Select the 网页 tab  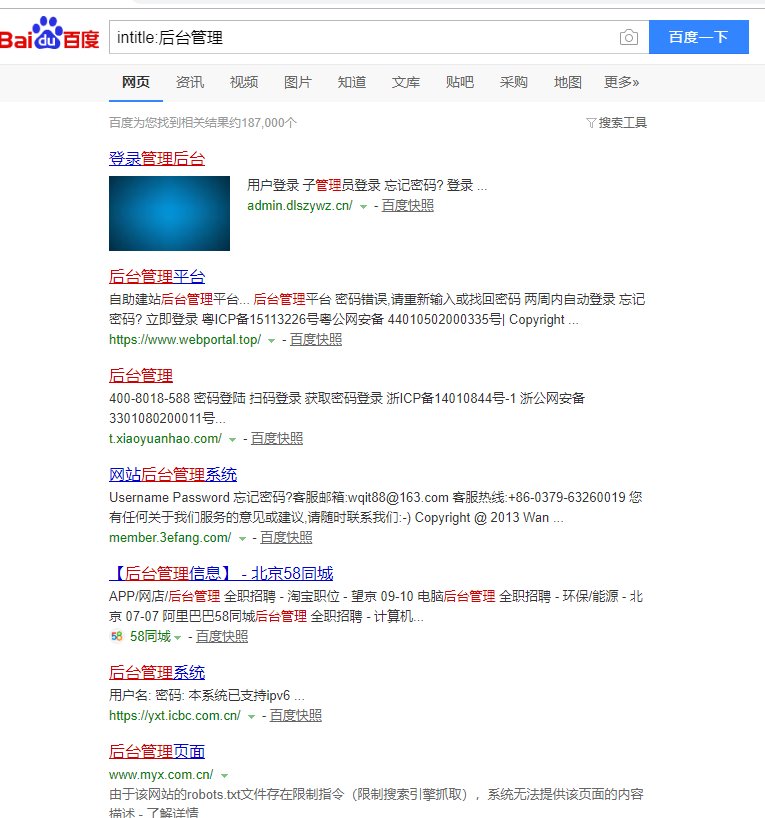(136, 82)
